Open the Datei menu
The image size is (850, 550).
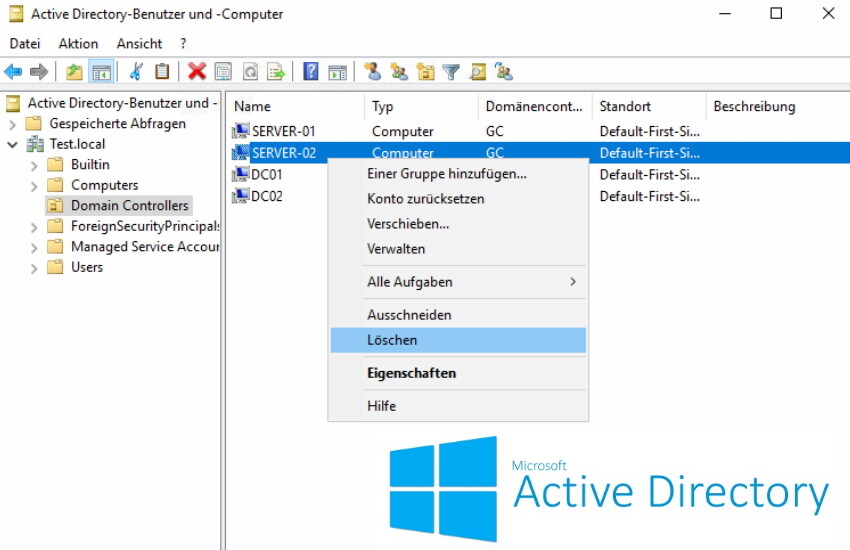[25, 43]
